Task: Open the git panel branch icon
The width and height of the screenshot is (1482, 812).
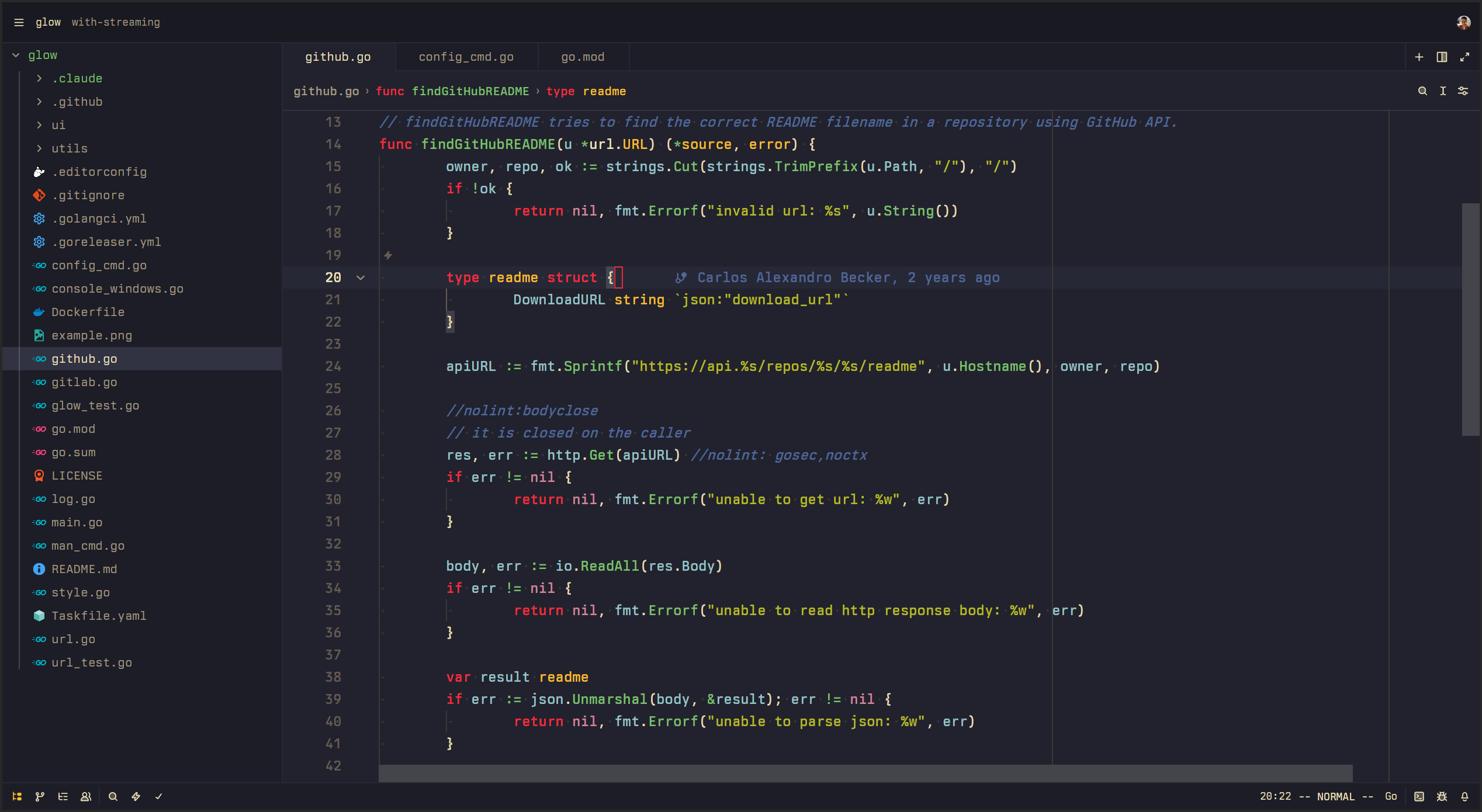Action: click(x=40, y=796)
